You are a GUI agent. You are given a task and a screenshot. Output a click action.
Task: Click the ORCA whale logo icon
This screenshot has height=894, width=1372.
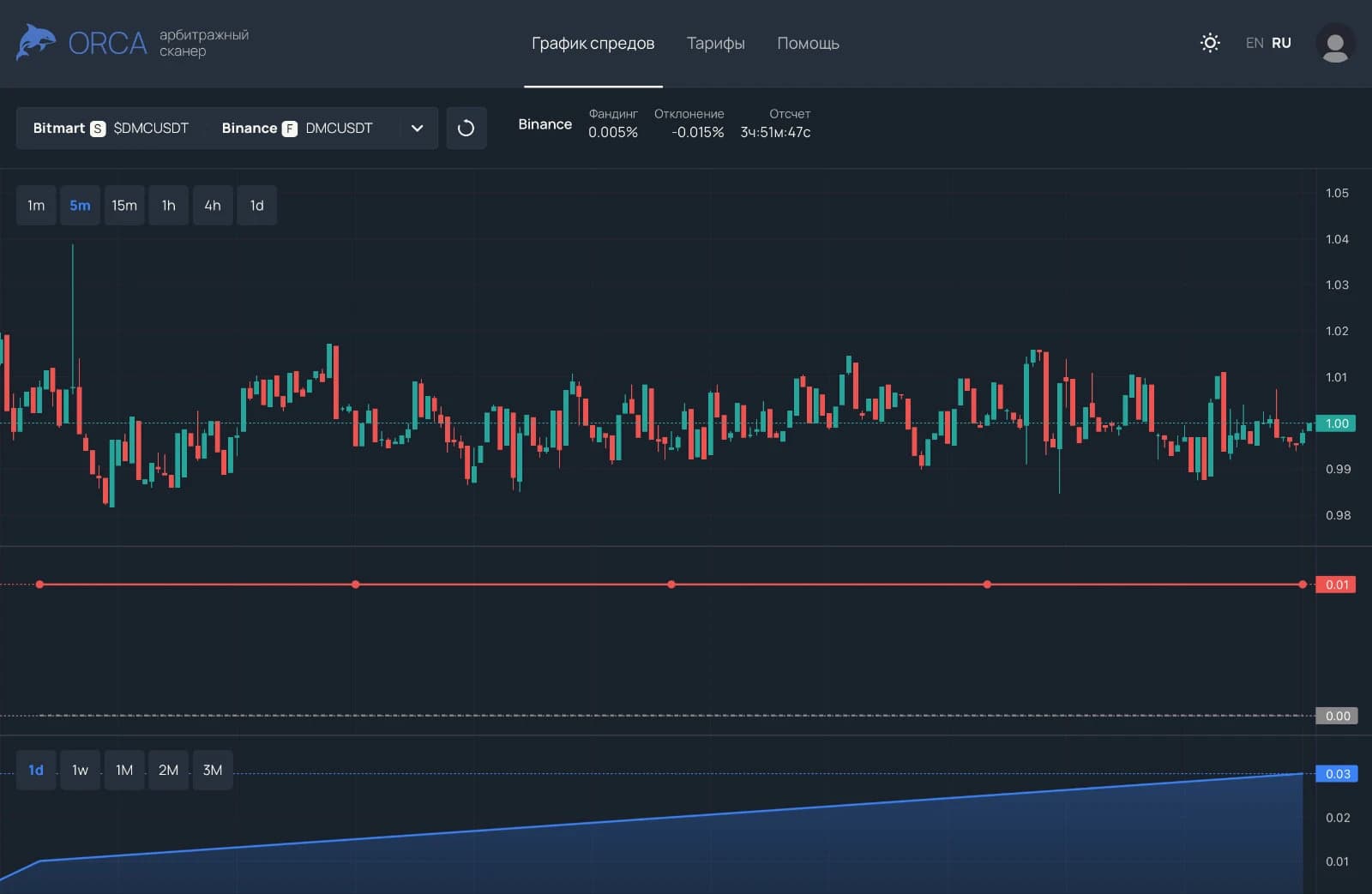[x=36, y=43]
